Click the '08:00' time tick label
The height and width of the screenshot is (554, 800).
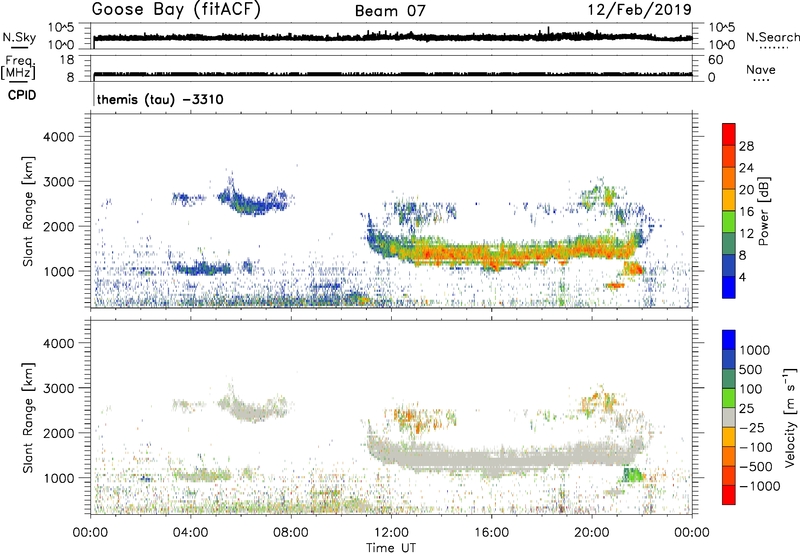pyautogui.click(x=291, y=533)
